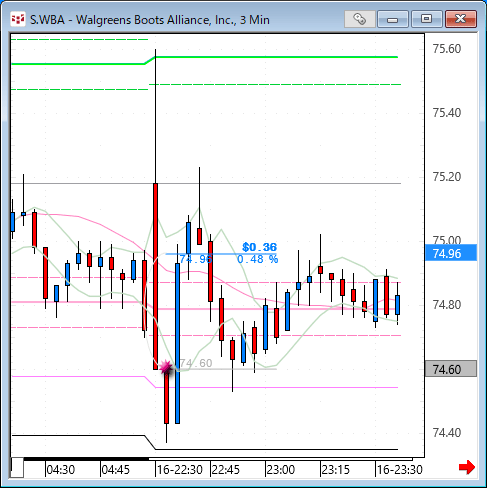The height and width of the screenshot is (488, 487).
Task: Click the 23:00 time axis label
Action: (x=281, y=470)
